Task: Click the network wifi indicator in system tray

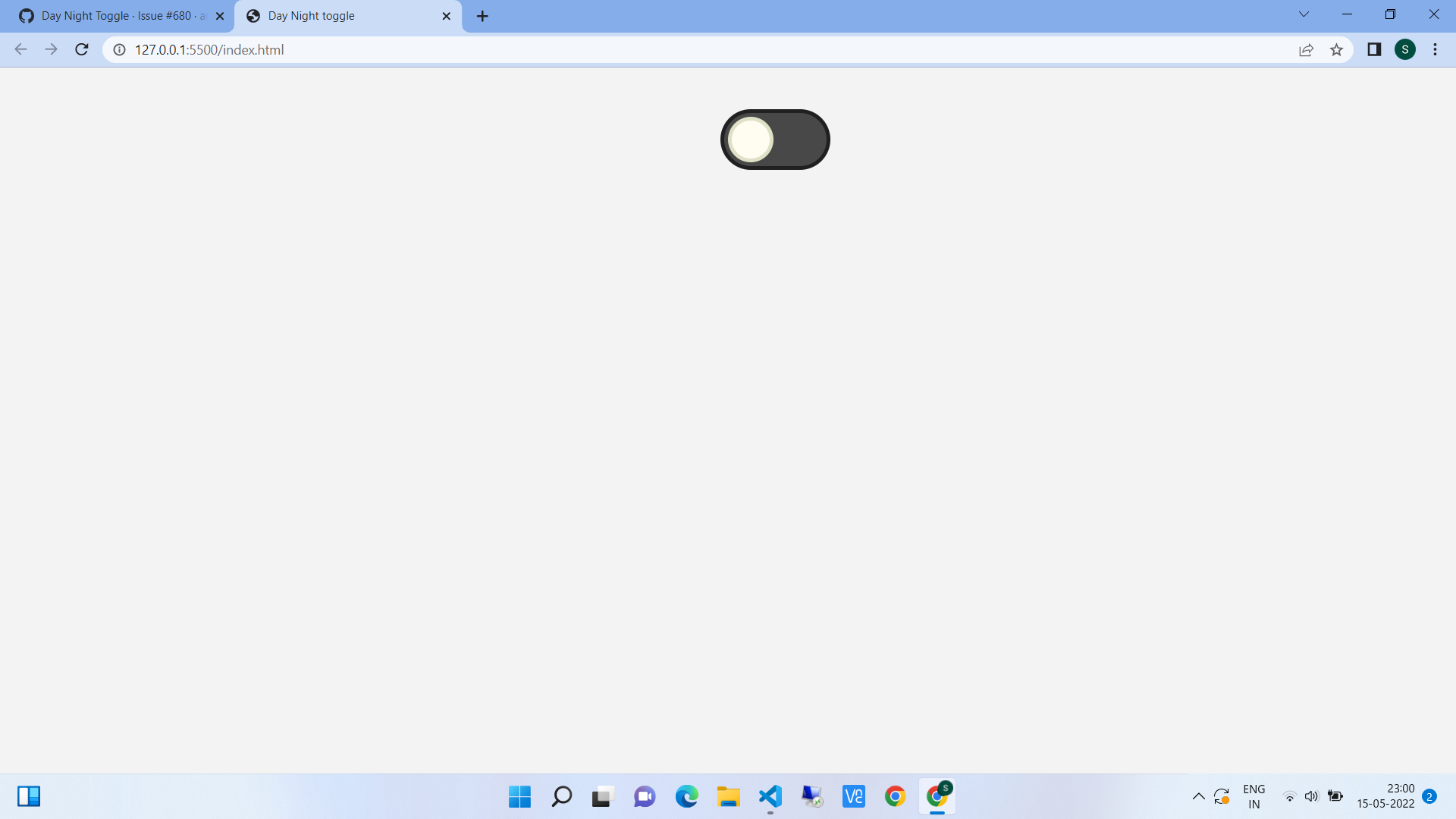Action: [x=1290, y=796]
